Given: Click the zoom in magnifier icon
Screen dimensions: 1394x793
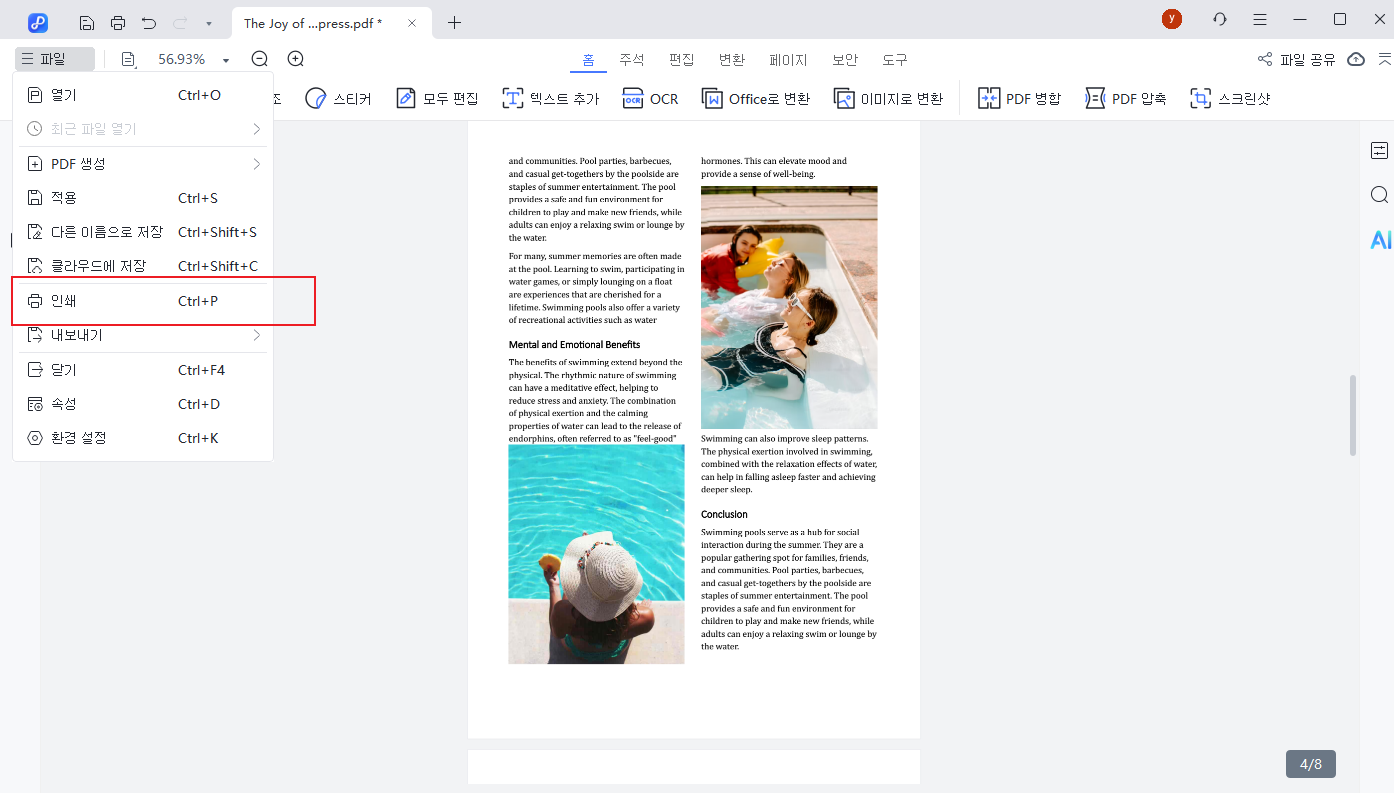Looking at the screenshot, I should (296, 59).
